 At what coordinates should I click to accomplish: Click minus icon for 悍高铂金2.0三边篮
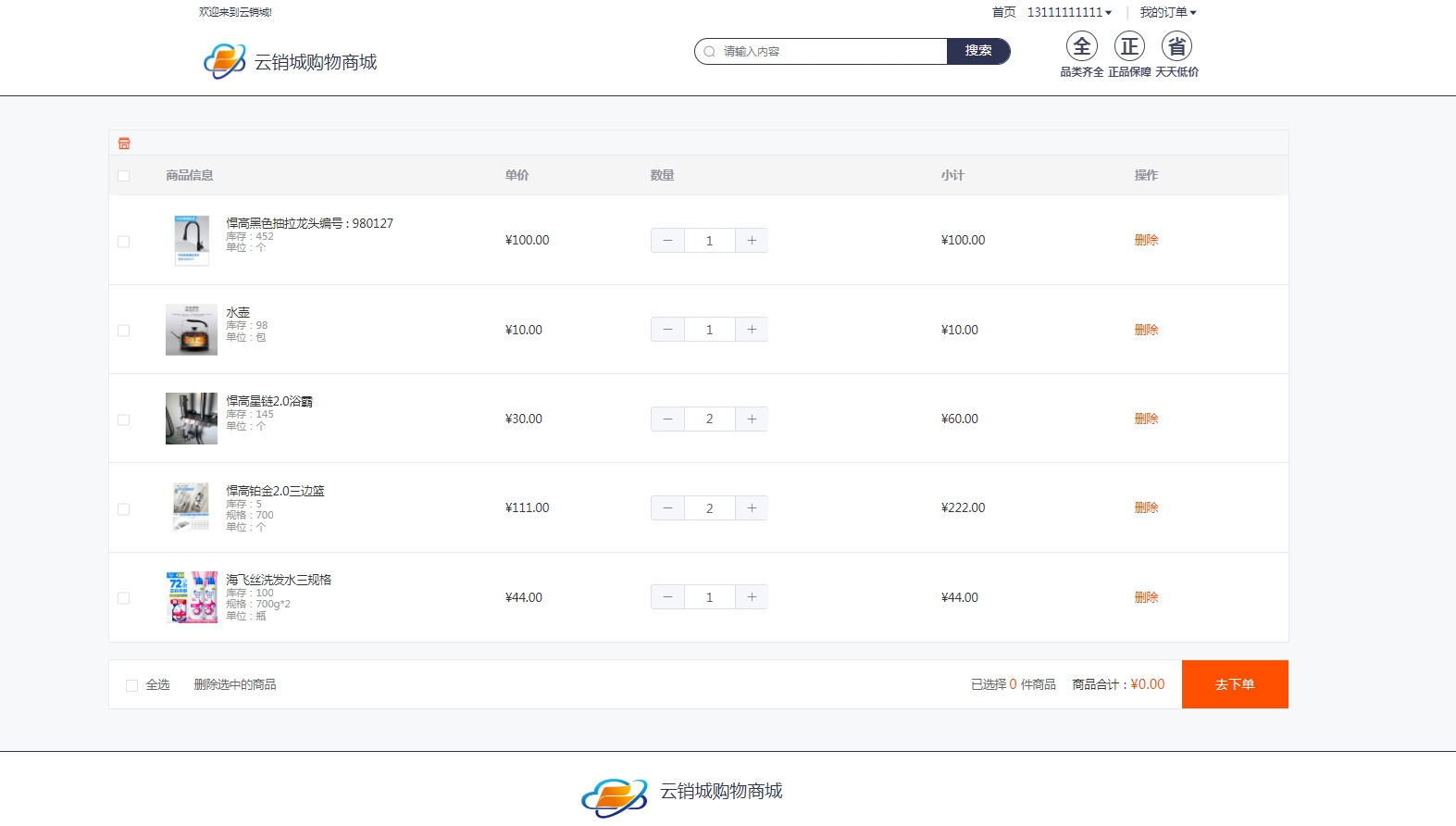[667, 508]
